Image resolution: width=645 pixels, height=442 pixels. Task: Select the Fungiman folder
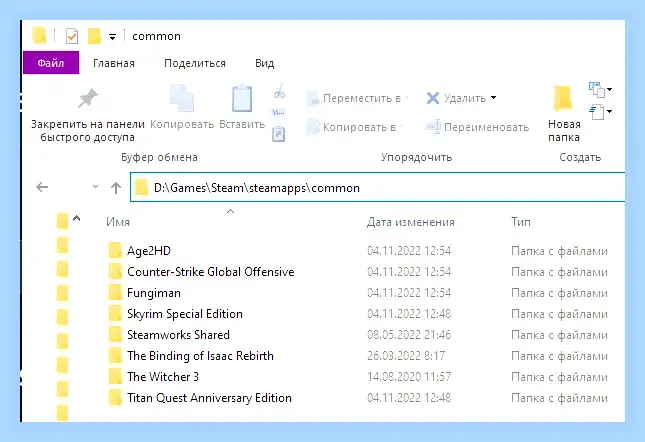[x=154, y=293]
